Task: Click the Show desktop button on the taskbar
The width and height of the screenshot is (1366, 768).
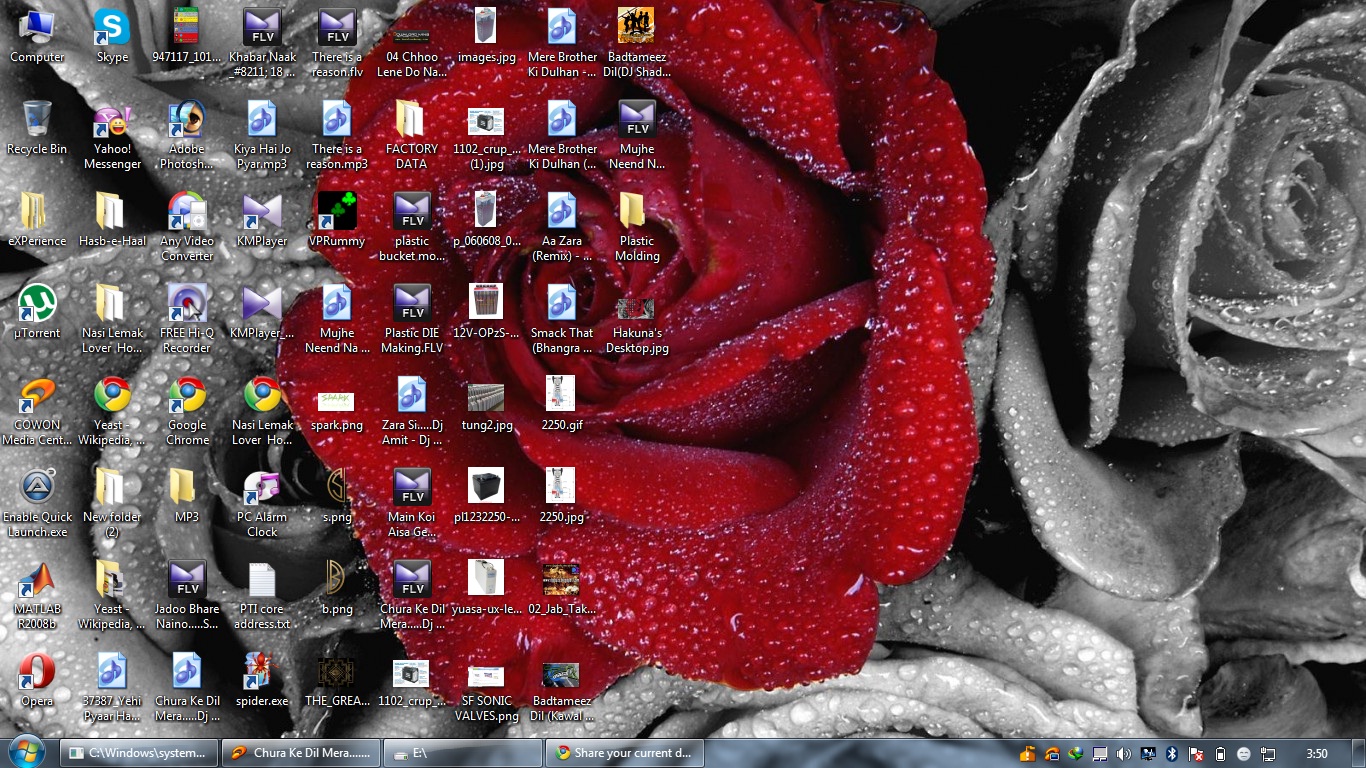Action: point(1359,753)
